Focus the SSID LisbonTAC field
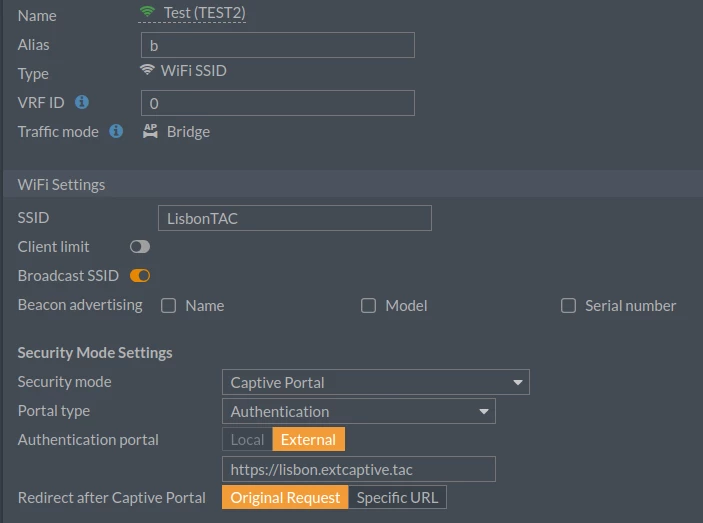Viewport: 703px width, 523px height. click(x=295, y=218)
